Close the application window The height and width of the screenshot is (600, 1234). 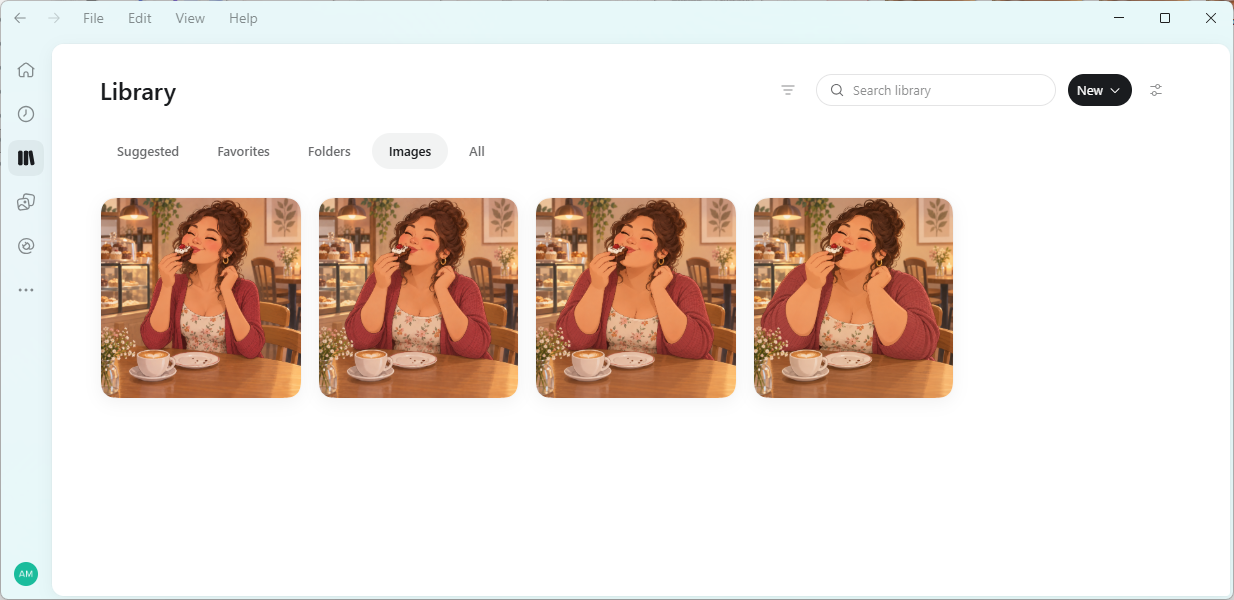click(1211, 18)
